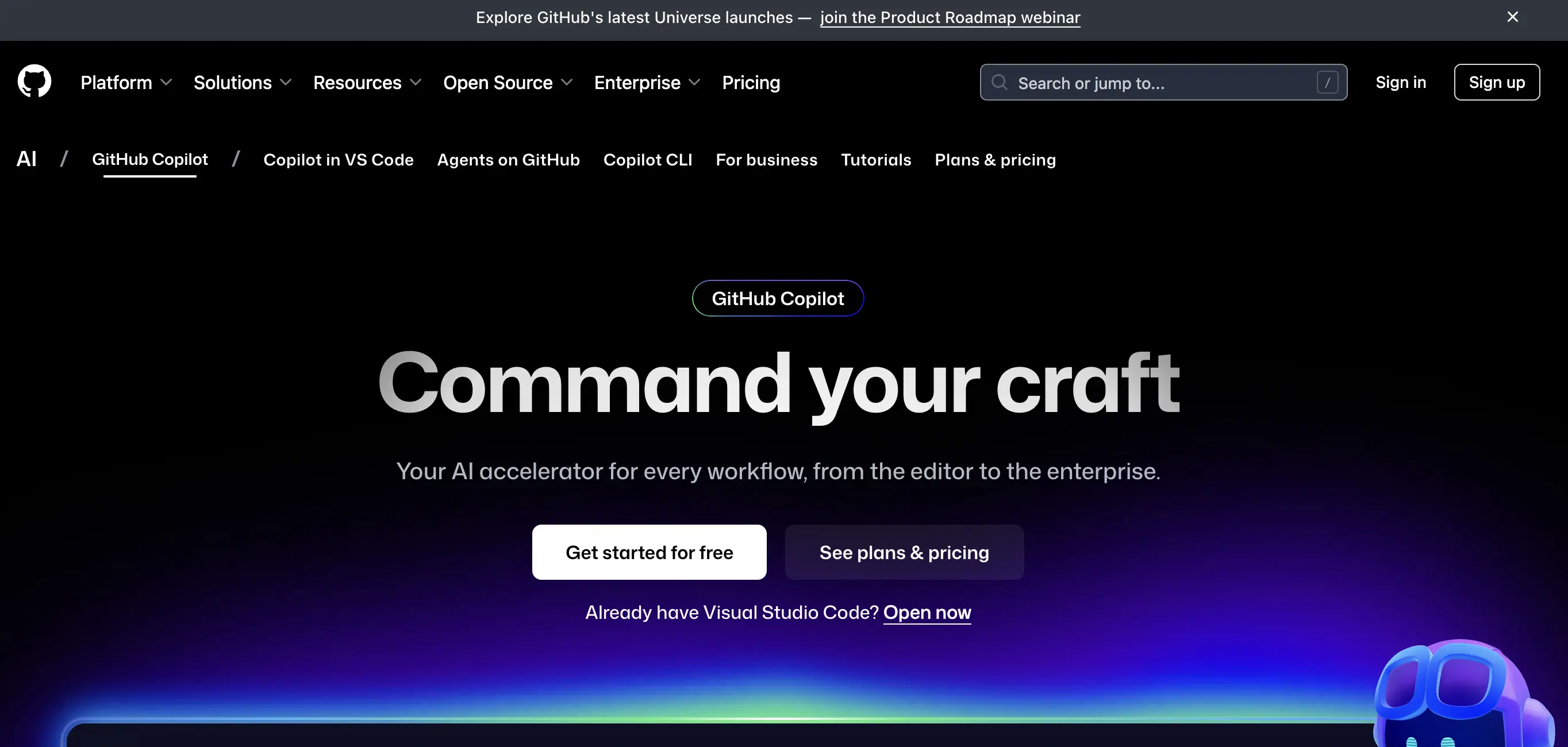Screen dimensions: 1568x747
Task: Open the Enterprise dropdown
Action: pyautogui.click(x=647, y=82)
